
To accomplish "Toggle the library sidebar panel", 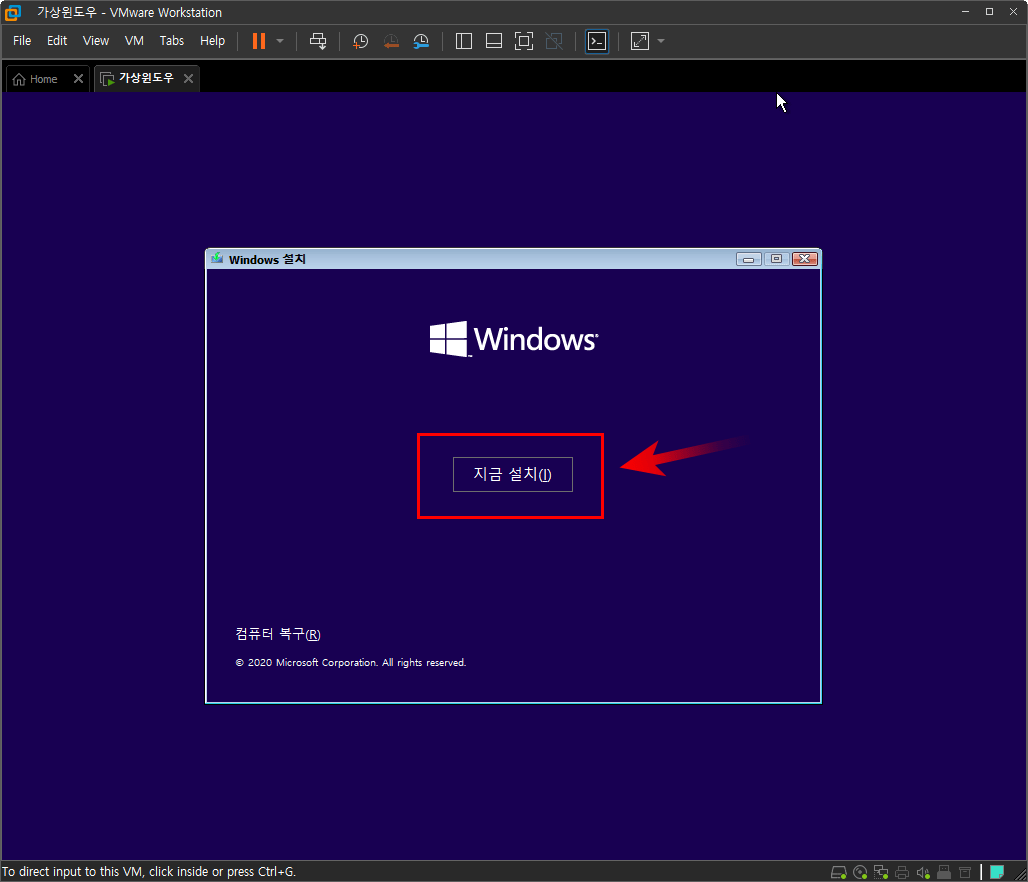I will coord(464,41).
